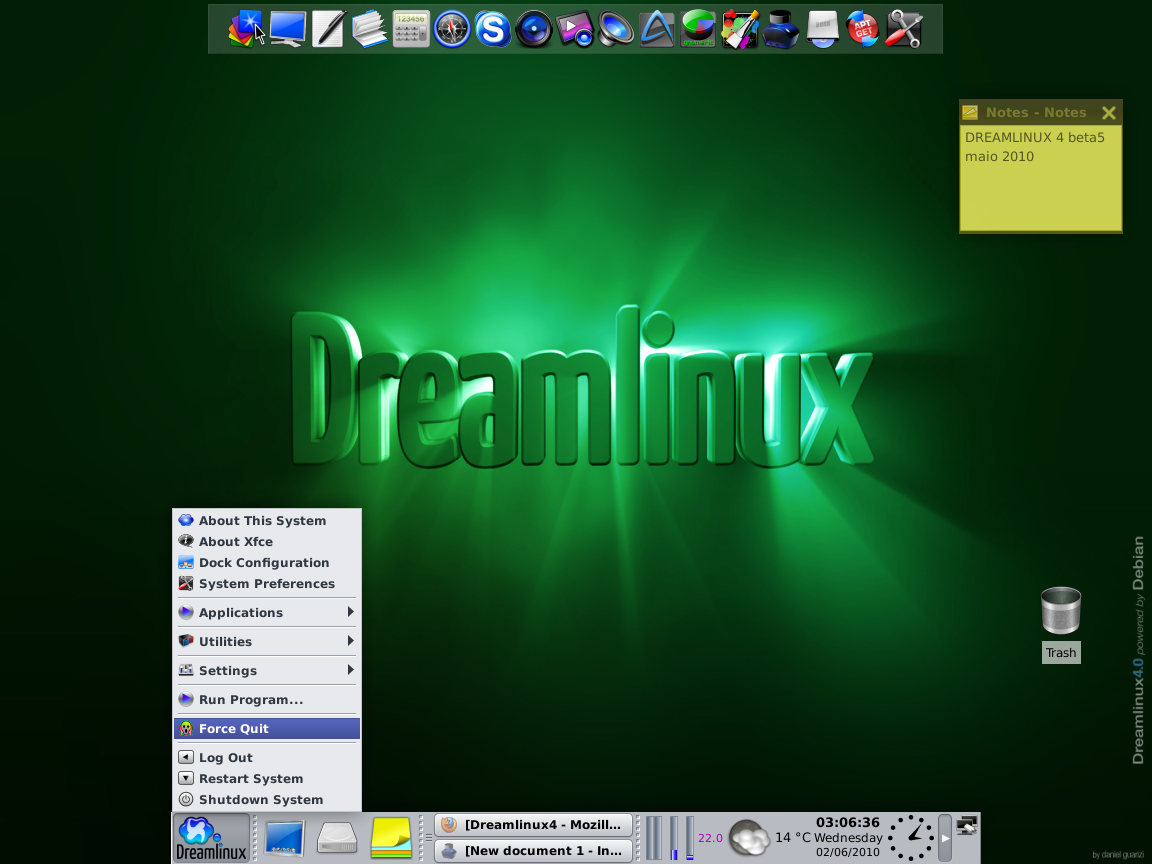Expand the Settings submenu

pos(267,670)
